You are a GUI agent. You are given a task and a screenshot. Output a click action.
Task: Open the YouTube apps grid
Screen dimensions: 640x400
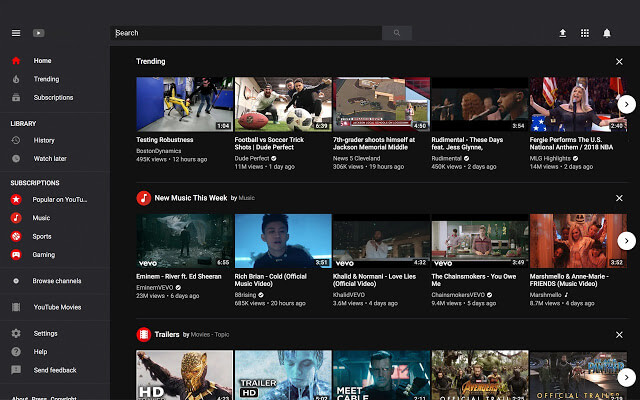click(x=585, y=33)
